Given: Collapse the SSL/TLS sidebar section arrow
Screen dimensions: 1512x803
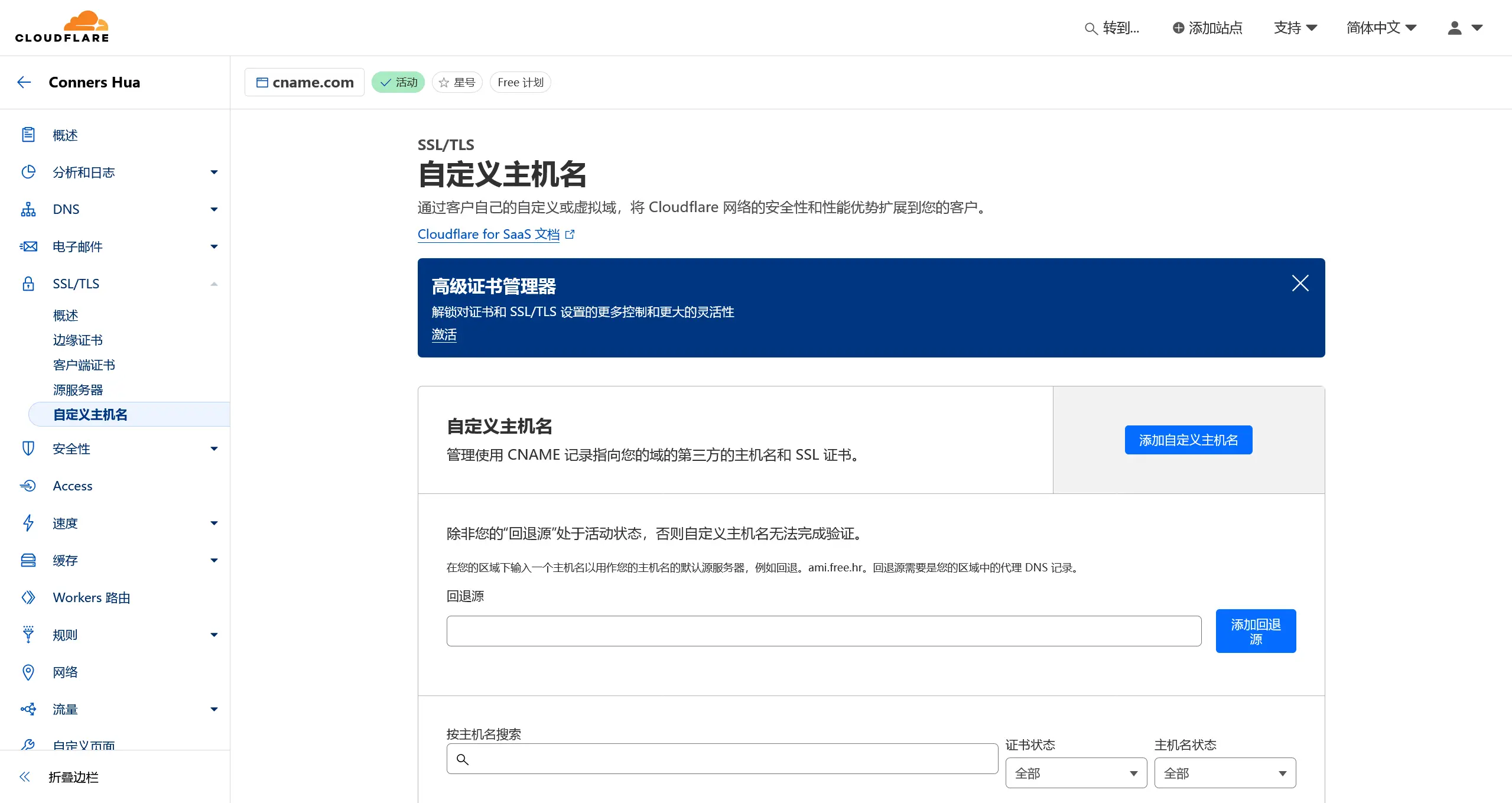Looking at the screenshot, I should tap(214, 284).
